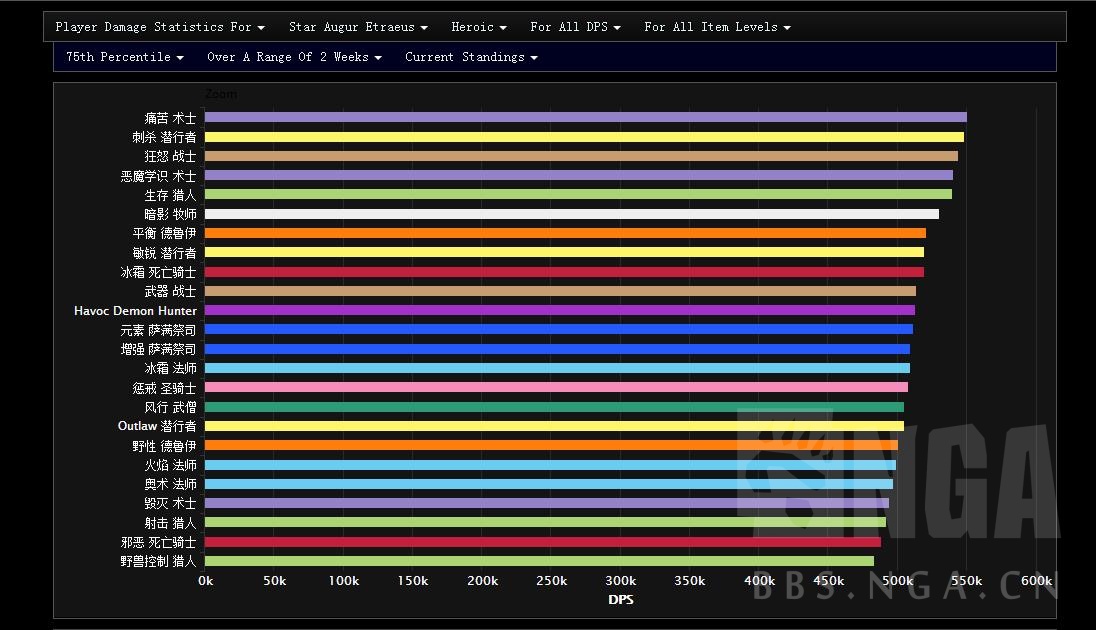Change the 75th Percentile setting

coord(125,57)
